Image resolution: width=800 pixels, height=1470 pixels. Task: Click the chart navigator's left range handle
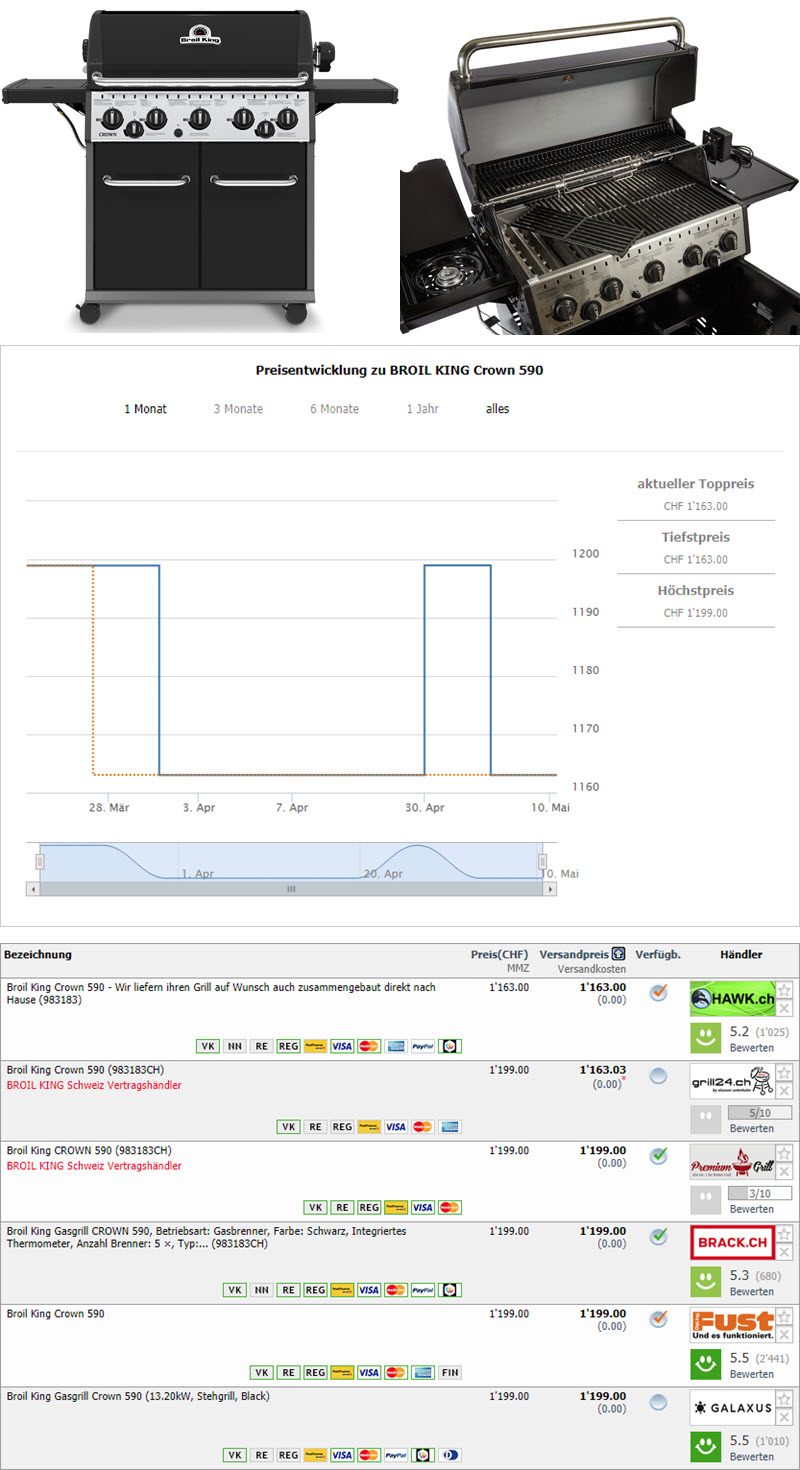[x=40, y=861]
